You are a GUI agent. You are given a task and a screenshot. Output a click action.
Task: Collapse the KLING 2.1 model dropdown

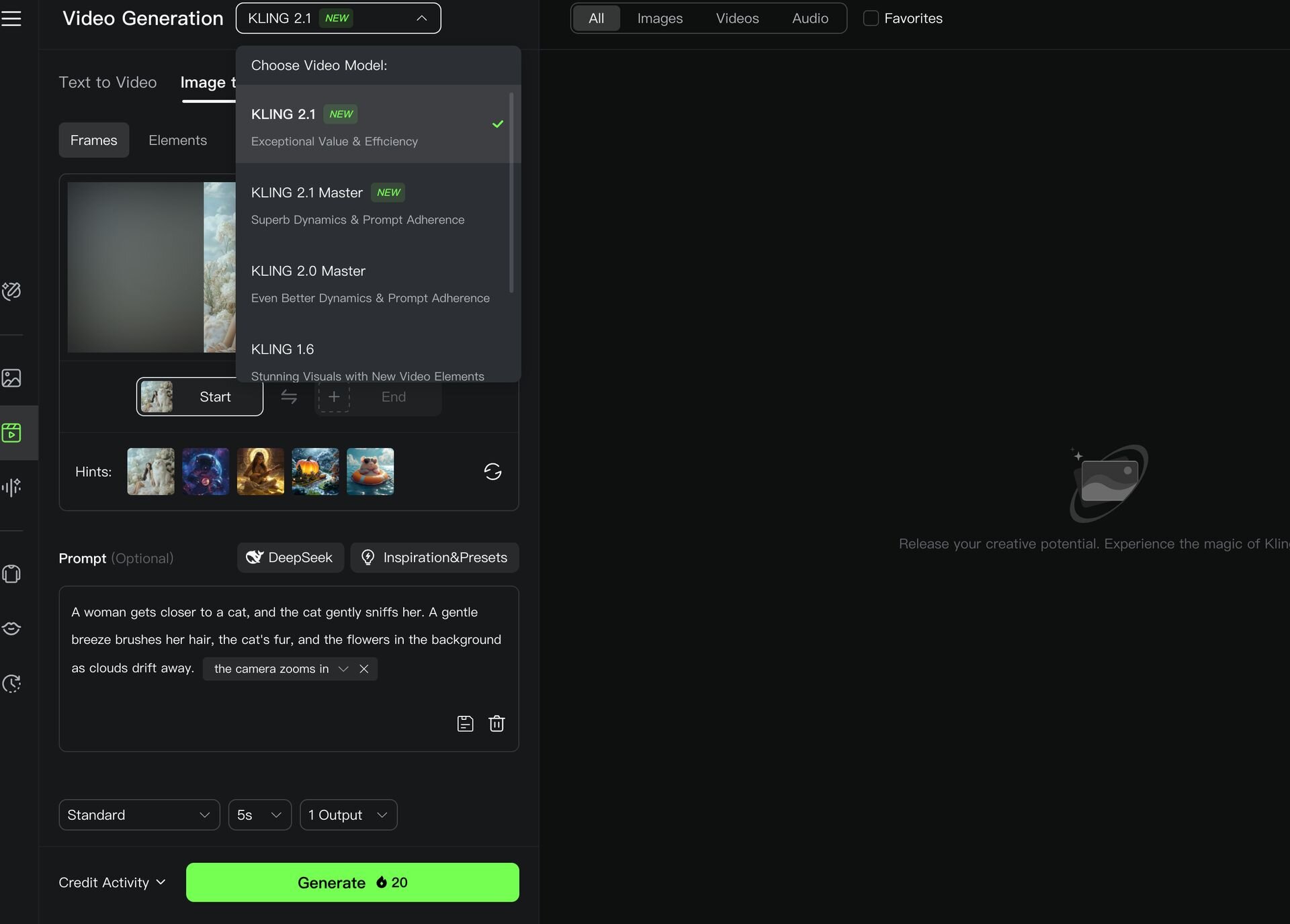[338, 18]
